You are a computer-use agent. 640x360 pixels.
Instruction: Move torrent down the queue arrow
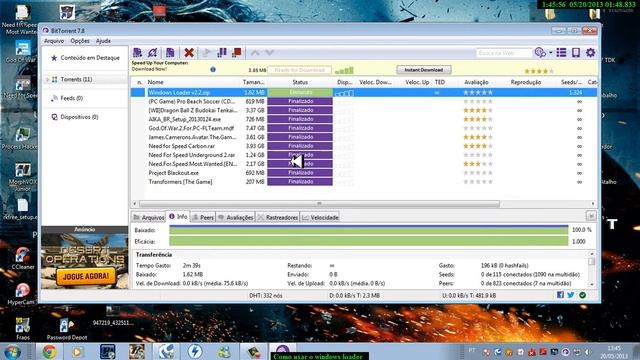269,53
